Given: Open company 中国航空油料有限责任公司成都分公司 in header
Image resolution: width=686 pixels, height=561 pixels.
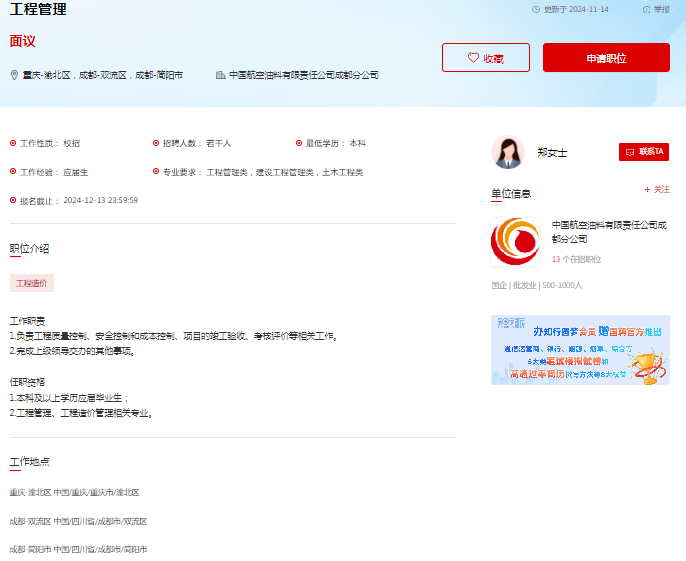Looking at the screenshot, I should [303, 75].
